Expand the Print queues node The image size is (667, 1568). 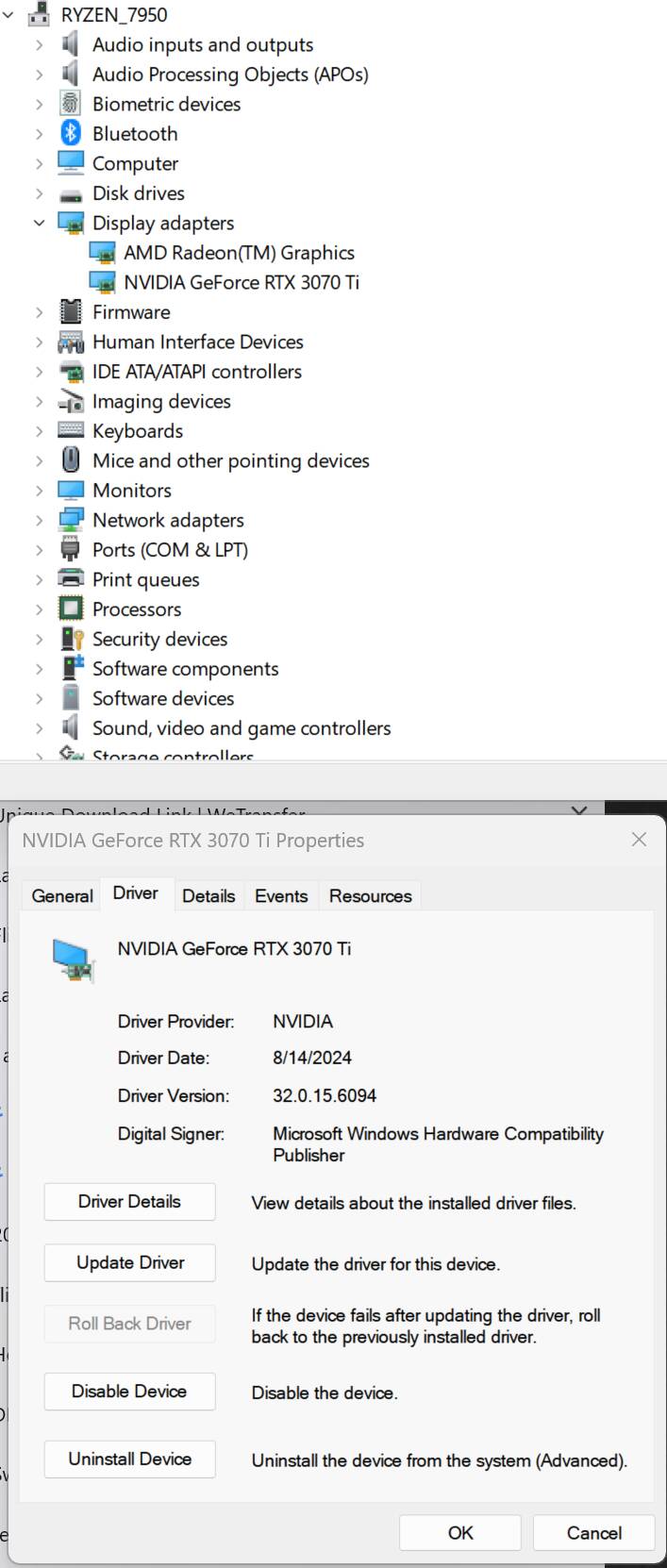pos(39,579)
